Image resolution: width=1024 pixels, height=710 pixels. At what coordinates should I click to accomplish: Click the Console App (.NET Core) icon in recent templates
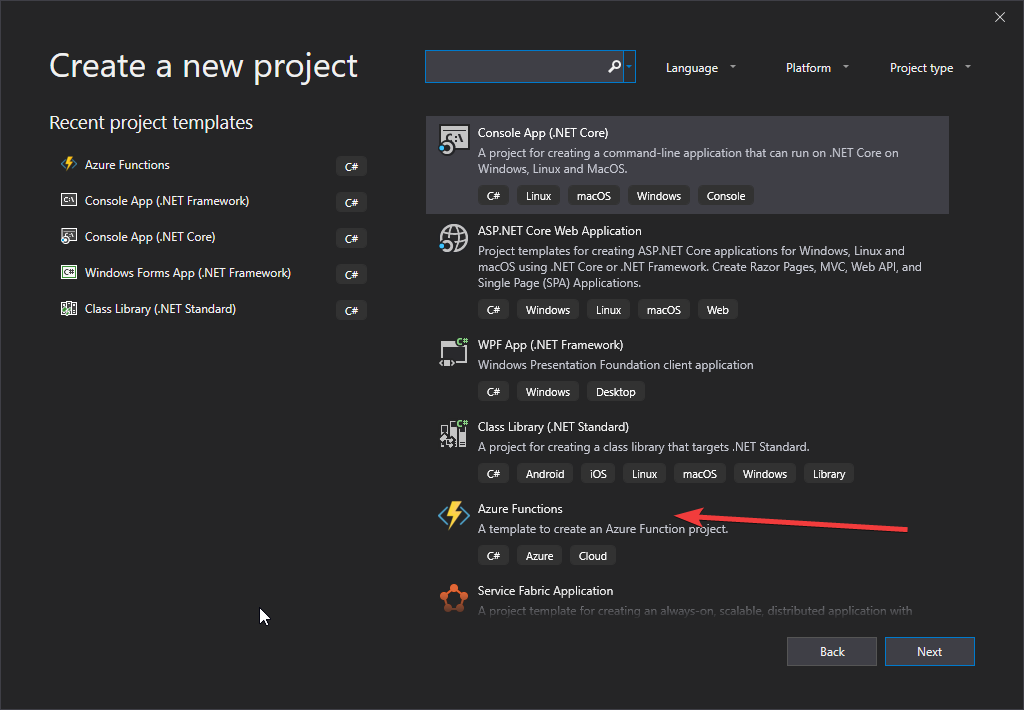[69, 236]
